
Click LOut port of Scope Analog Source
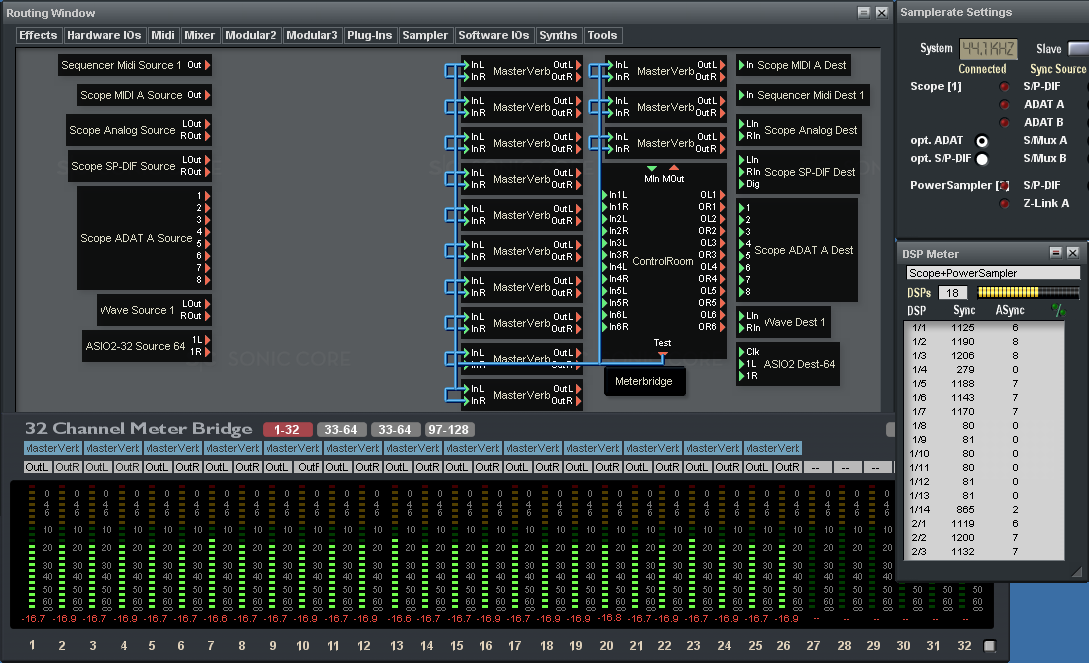pos(207,124)
